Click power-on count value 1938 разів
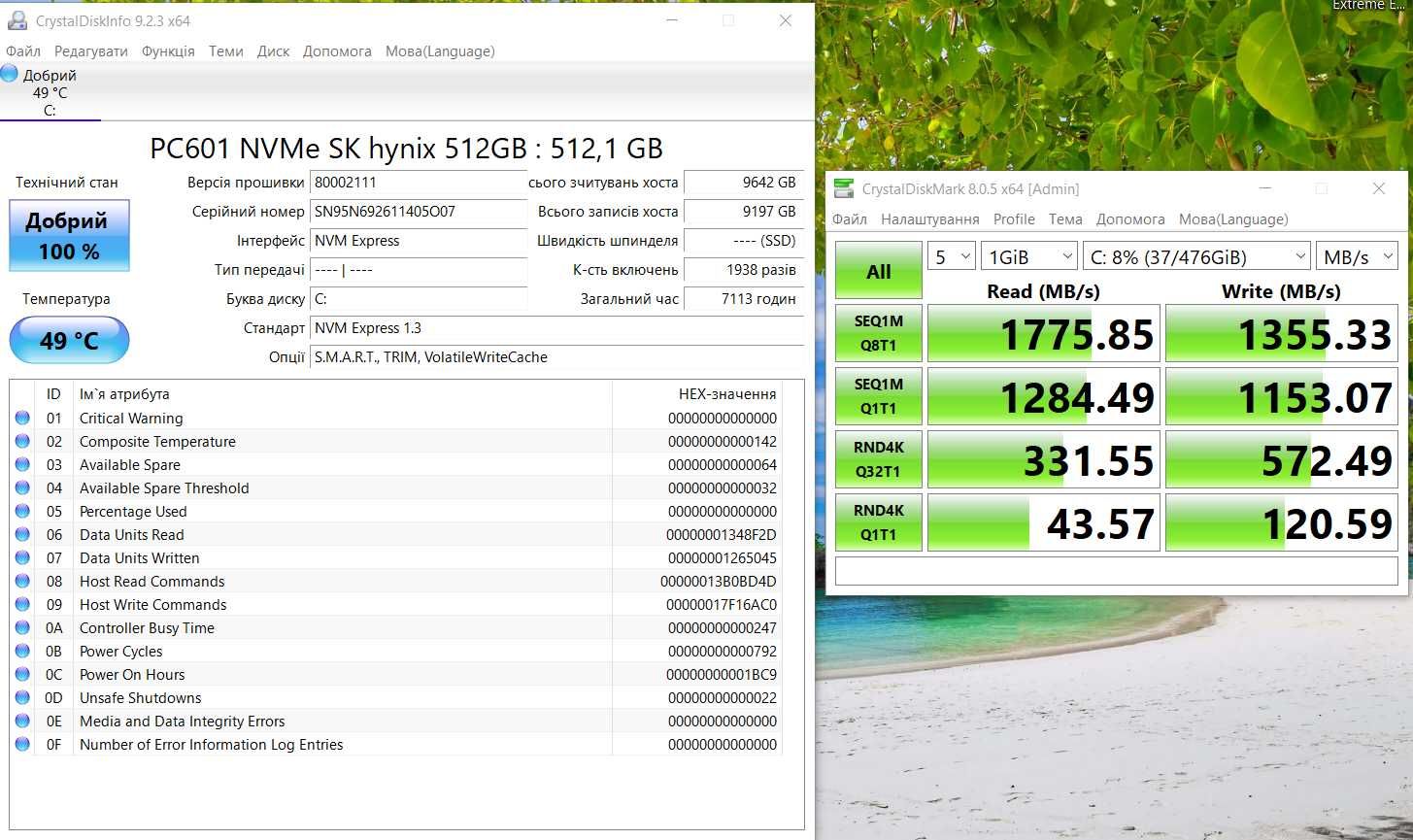 tap(744, 270)
